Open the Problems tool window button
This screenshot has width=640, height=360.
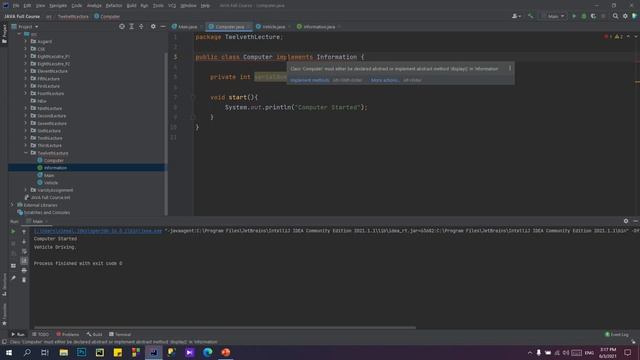[68, 334]
